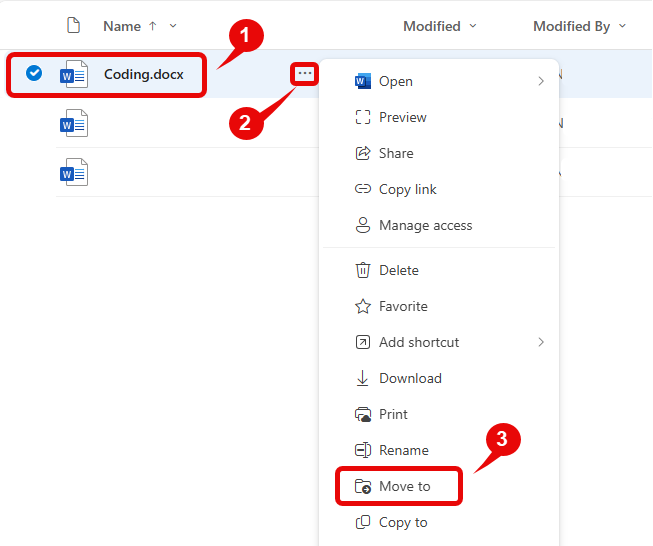Click the Download arrow icon
This screenshot has height=546, width=653.
click(363, 378)
